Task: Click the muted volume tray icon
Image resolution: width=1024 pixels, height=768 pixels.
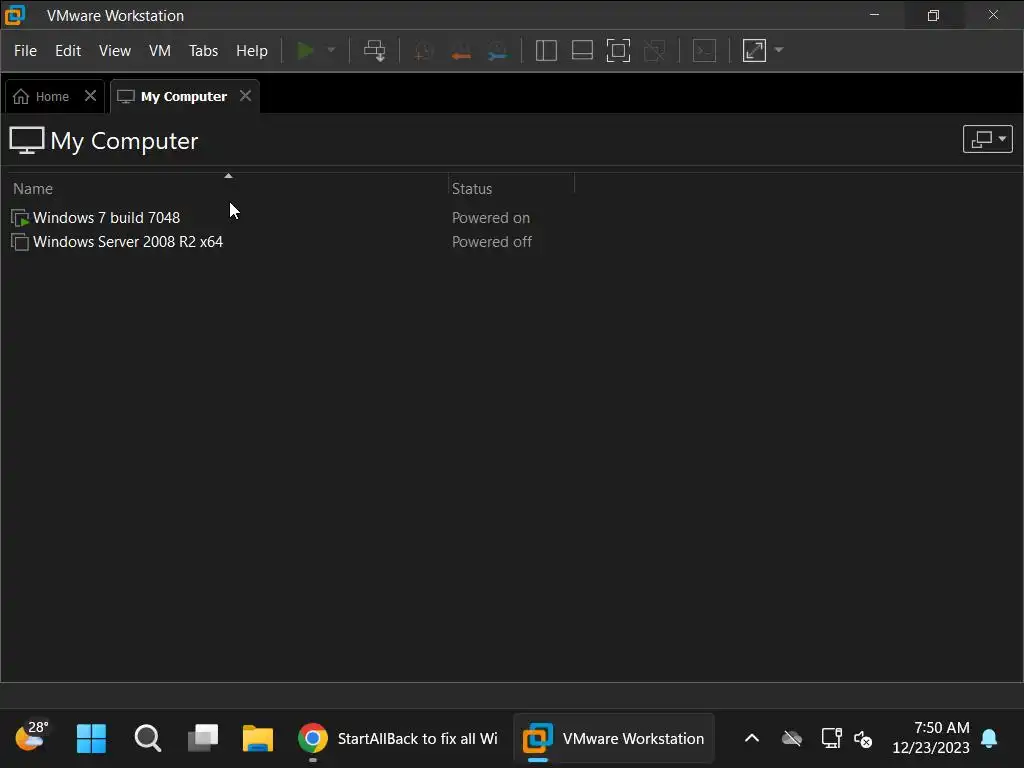Action: pyautogui.click(x=863, y=739)
